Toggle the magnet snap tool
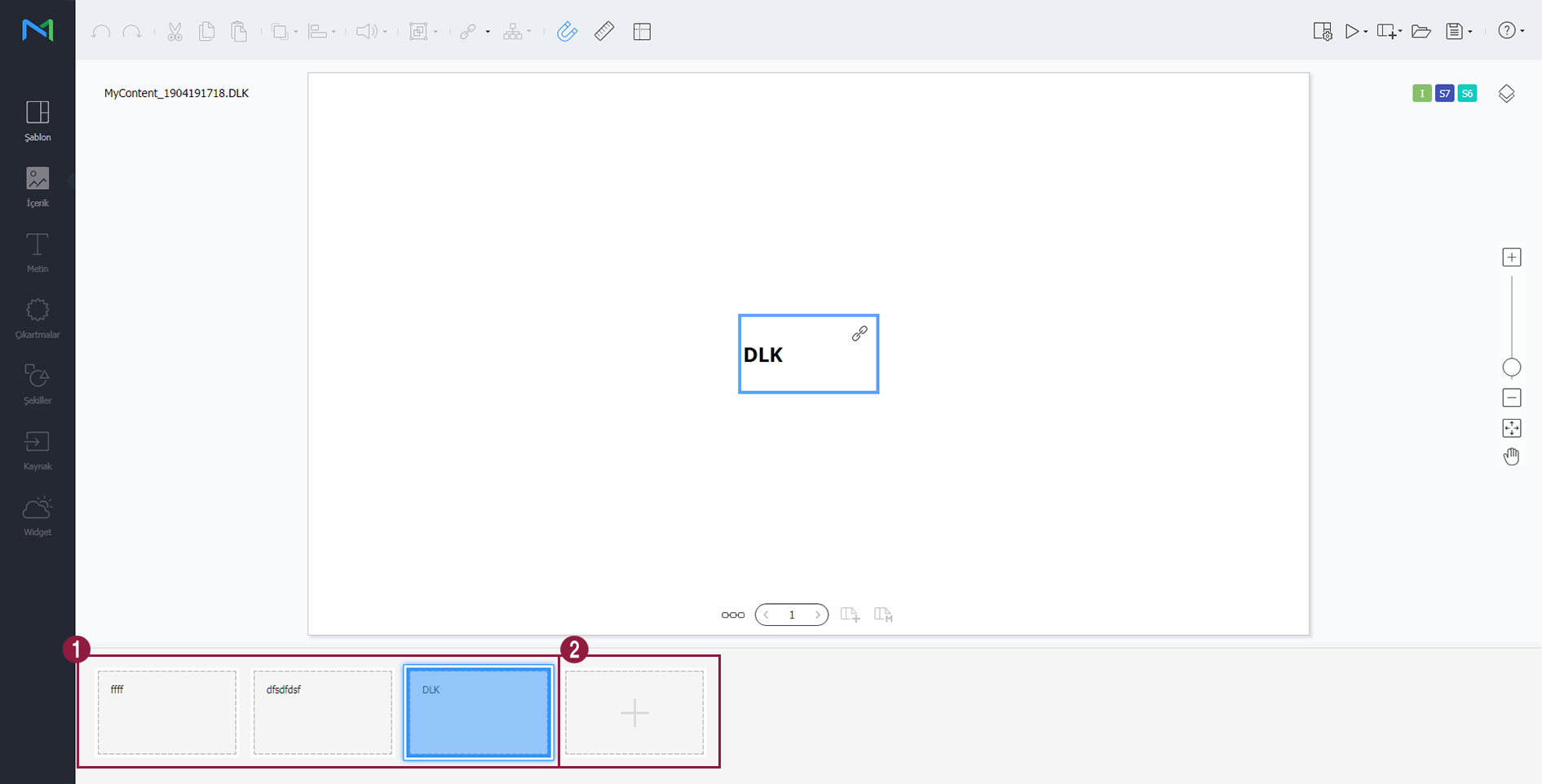The height and width of the screenshot is (784, 1542). coord(567,32)
